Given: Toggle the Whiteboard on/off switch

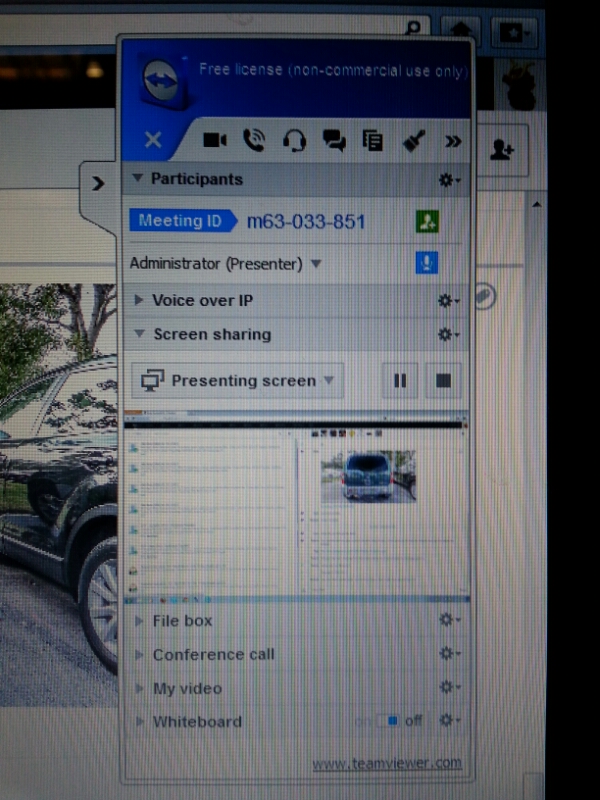Looking at the screenshot, I should click(x=386, y=721).
